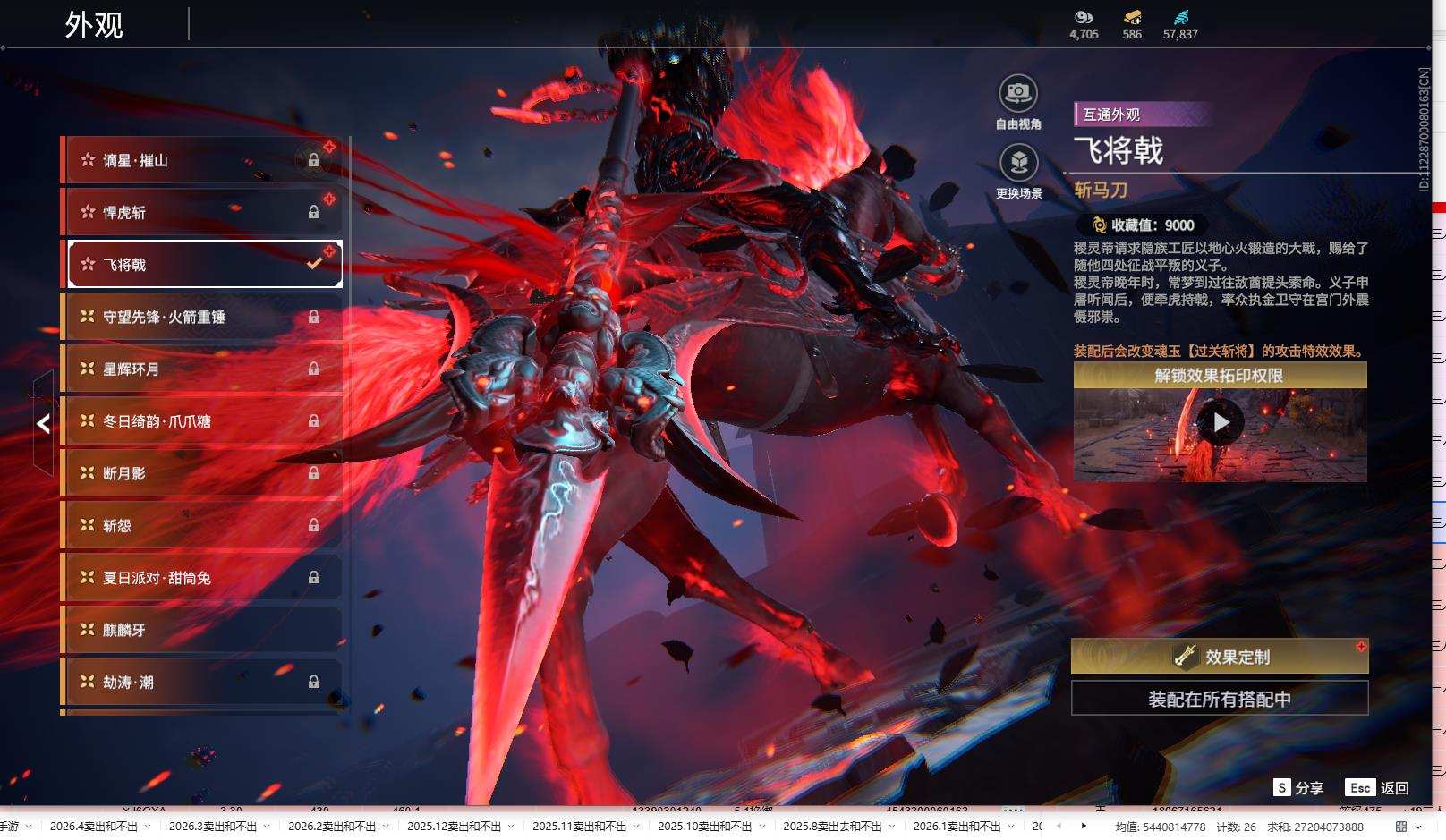Play the effect preview video
Viewport: 1446px width, 840px height.
click(1221, 422)
